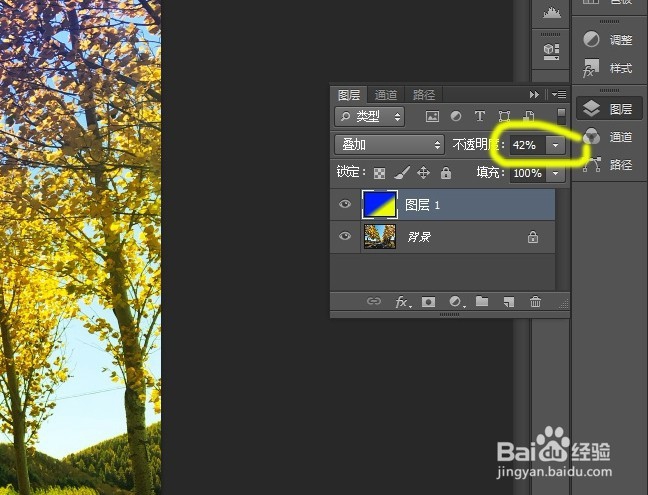Toggle the layer filtering switch
Image resolution: width=648 pixels, height=495 pixels.
pyautogui.click(x=561, y=117)
